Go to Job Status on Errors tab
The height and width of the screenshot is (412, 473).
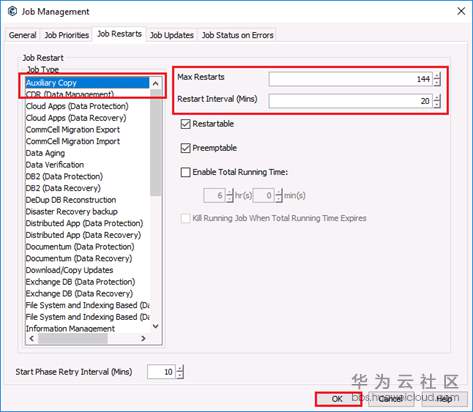tap(237, 35)
